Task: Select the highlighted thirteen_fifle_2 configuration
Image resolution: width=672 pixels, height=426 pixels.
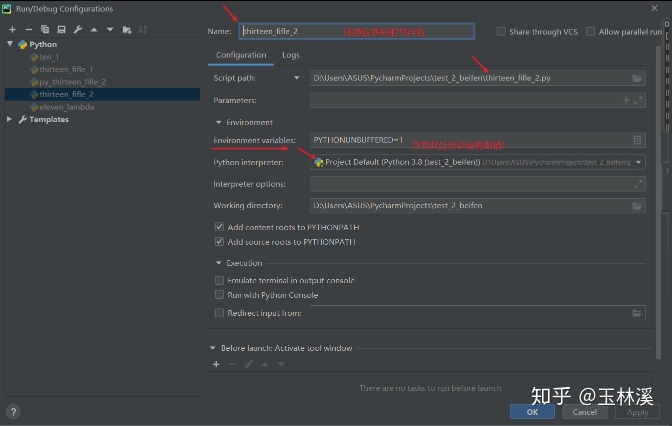Action: pos(102,94)
